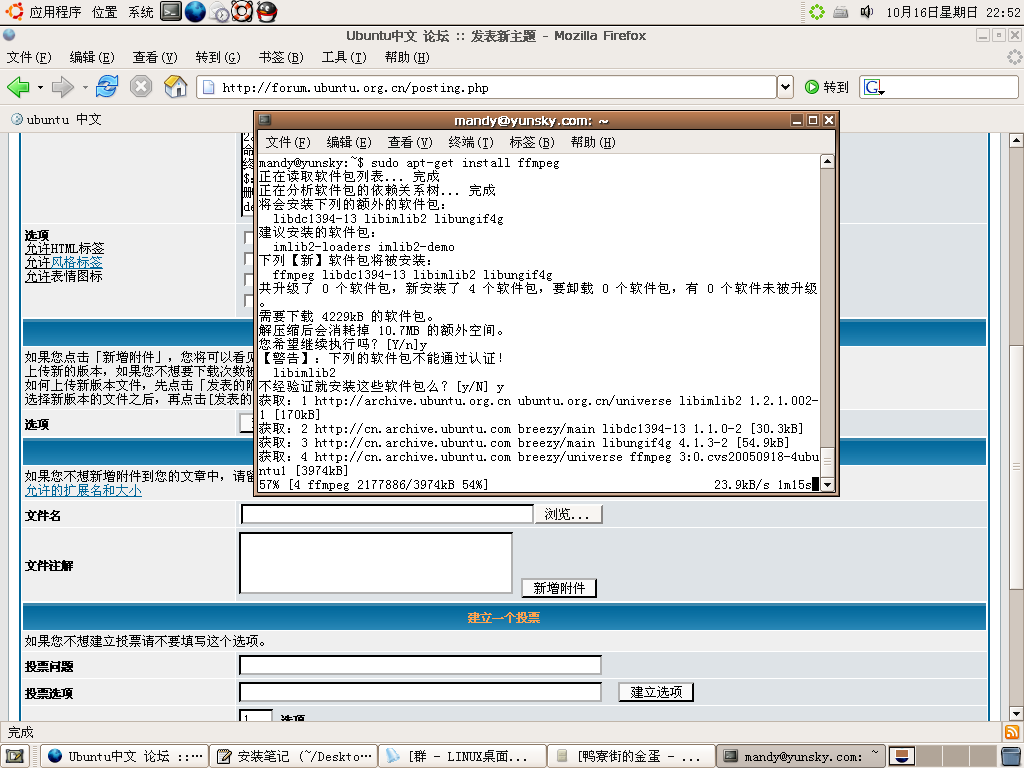Open the back button history dropdown arrow

(x=40, y=87)
